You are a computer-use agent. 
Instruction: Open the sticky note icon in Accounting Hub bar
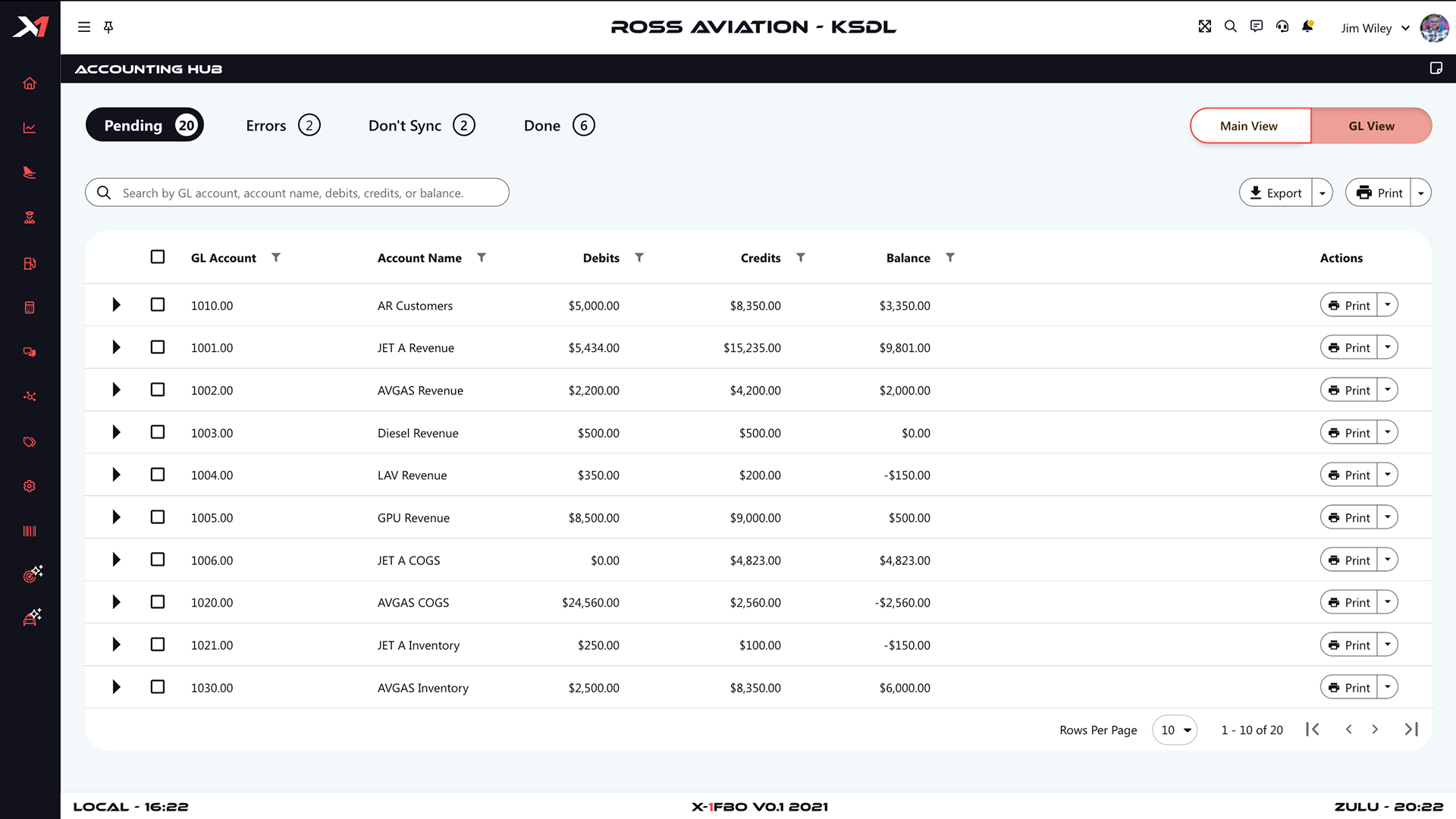(x=1436, y=68)
